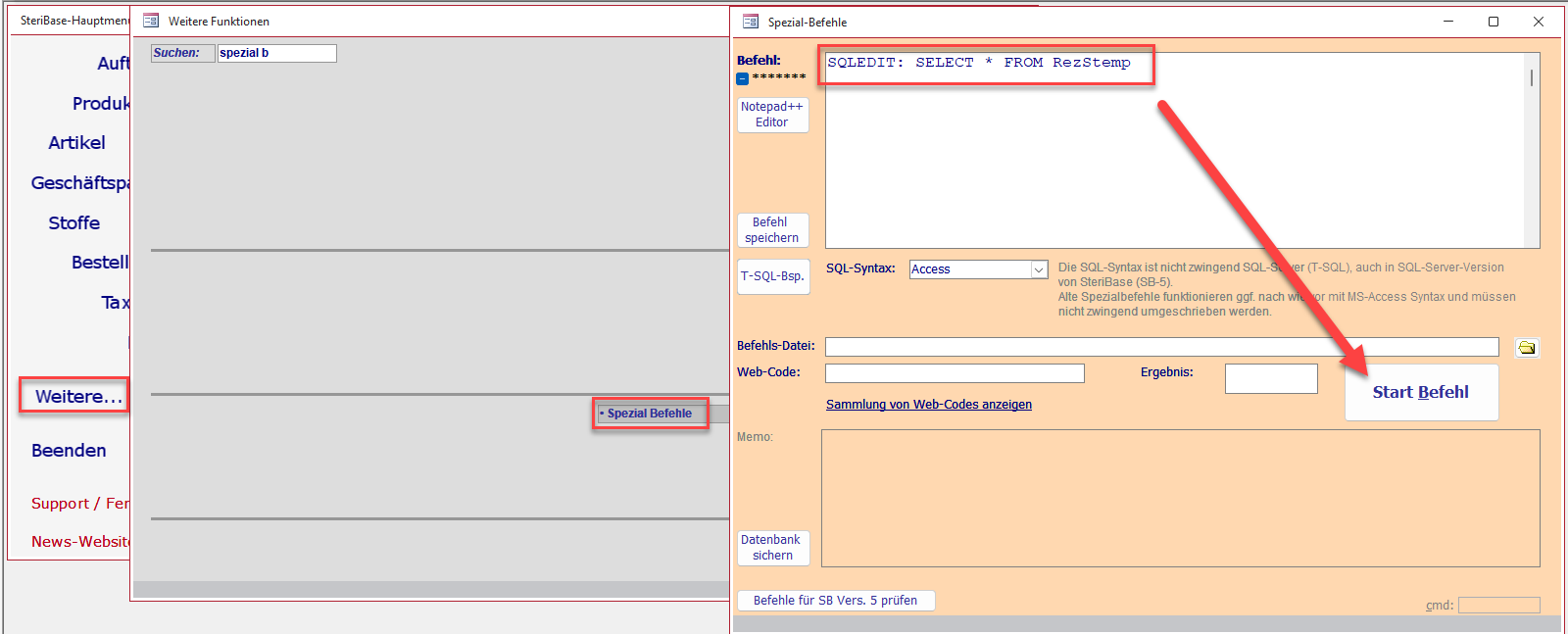Image resolution: width=1568 pixels, height=634 pixels.
Task: Click Datenbank sichern button
Action: click(772, 548)
